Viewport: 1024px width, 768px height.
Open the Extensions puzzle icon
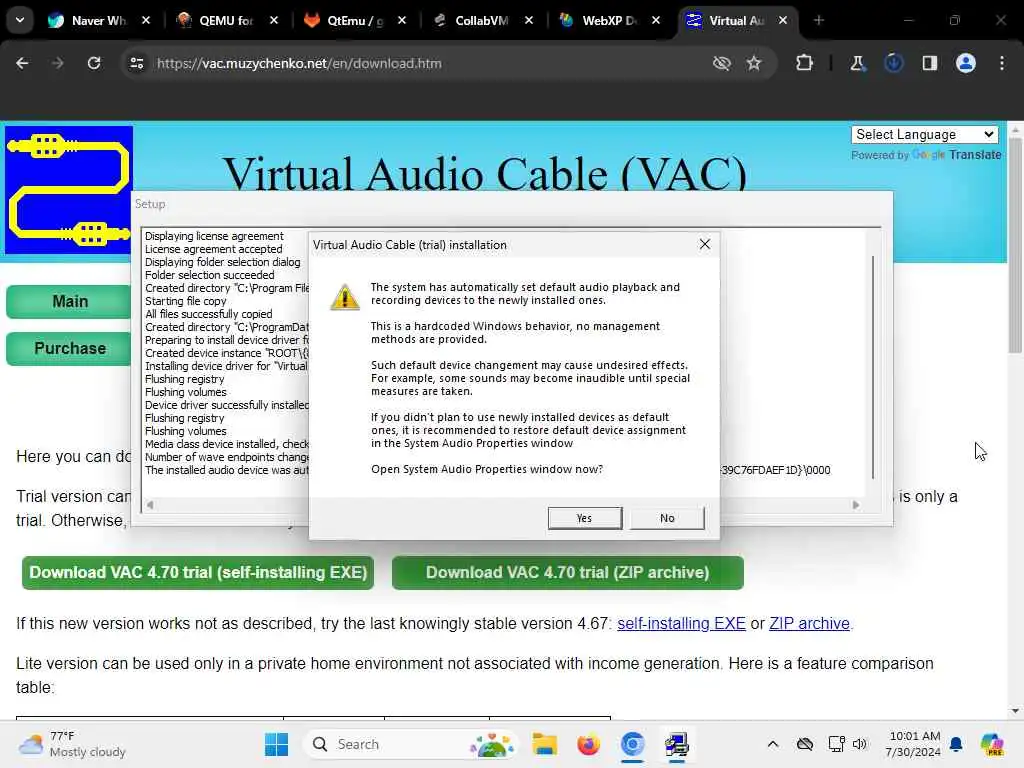tap(805, 63)
